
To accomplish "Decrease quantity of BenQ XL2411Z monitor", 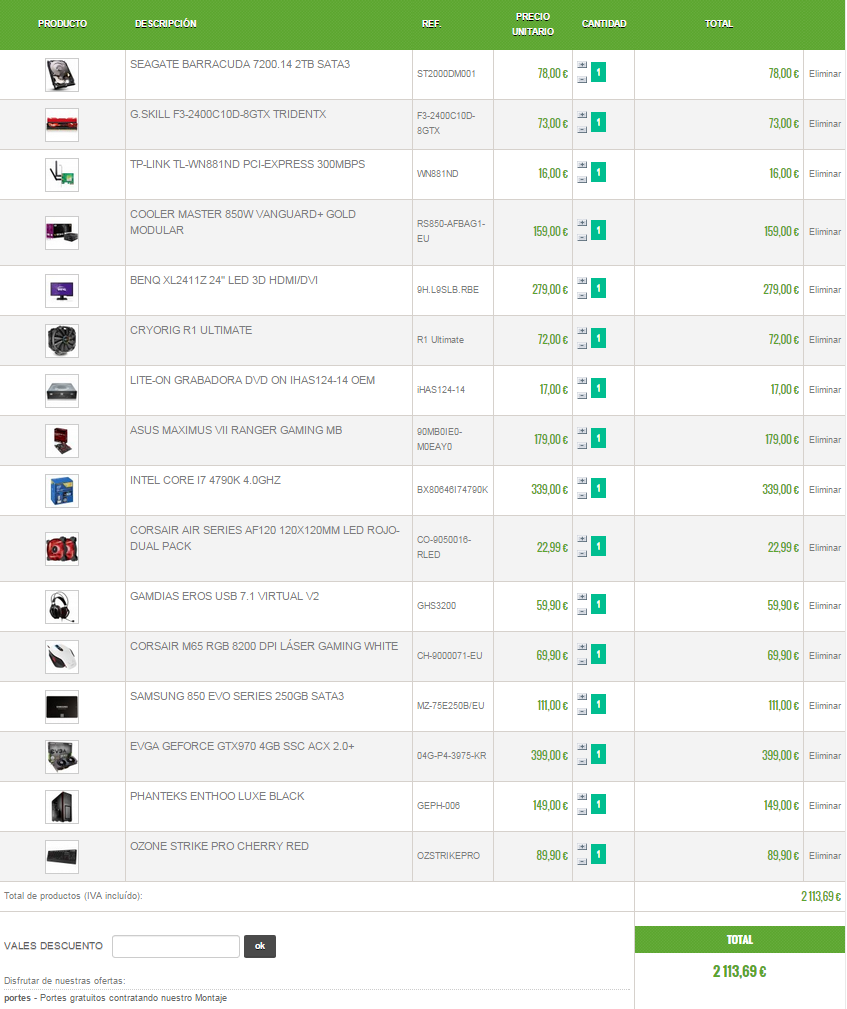I will pos(582,296).
